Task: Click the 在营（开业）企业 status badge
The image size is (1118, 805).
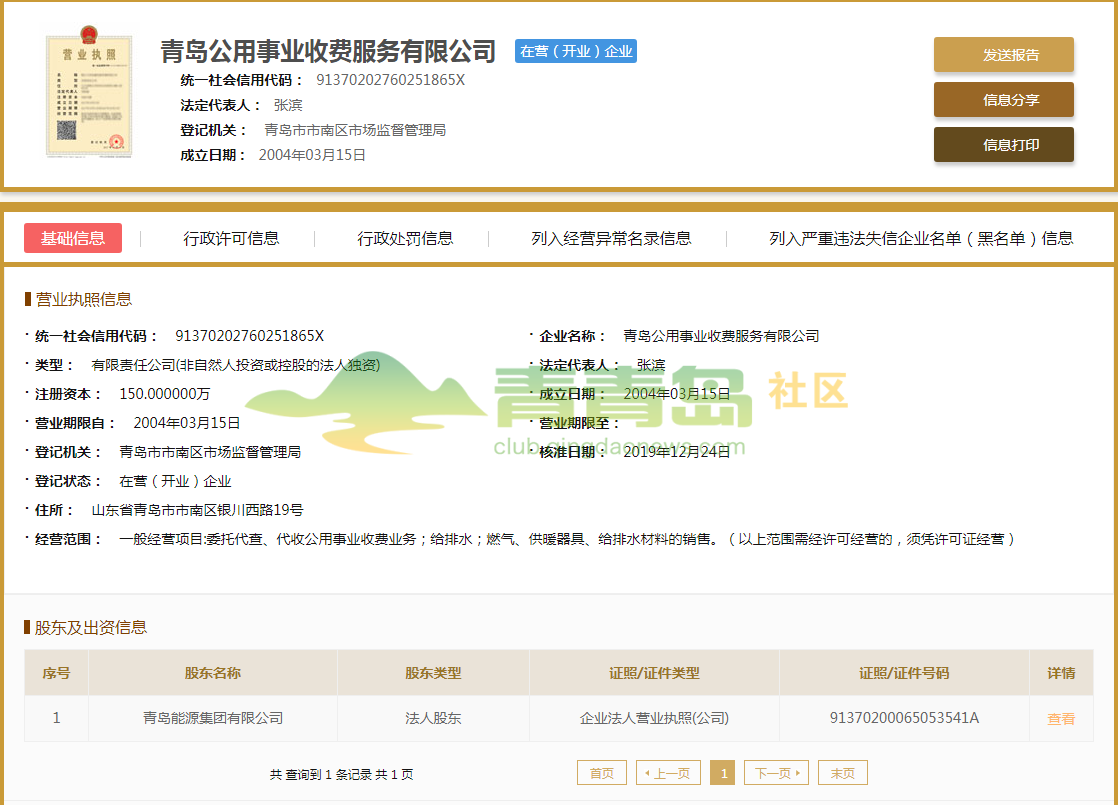Action: point(575,51)
